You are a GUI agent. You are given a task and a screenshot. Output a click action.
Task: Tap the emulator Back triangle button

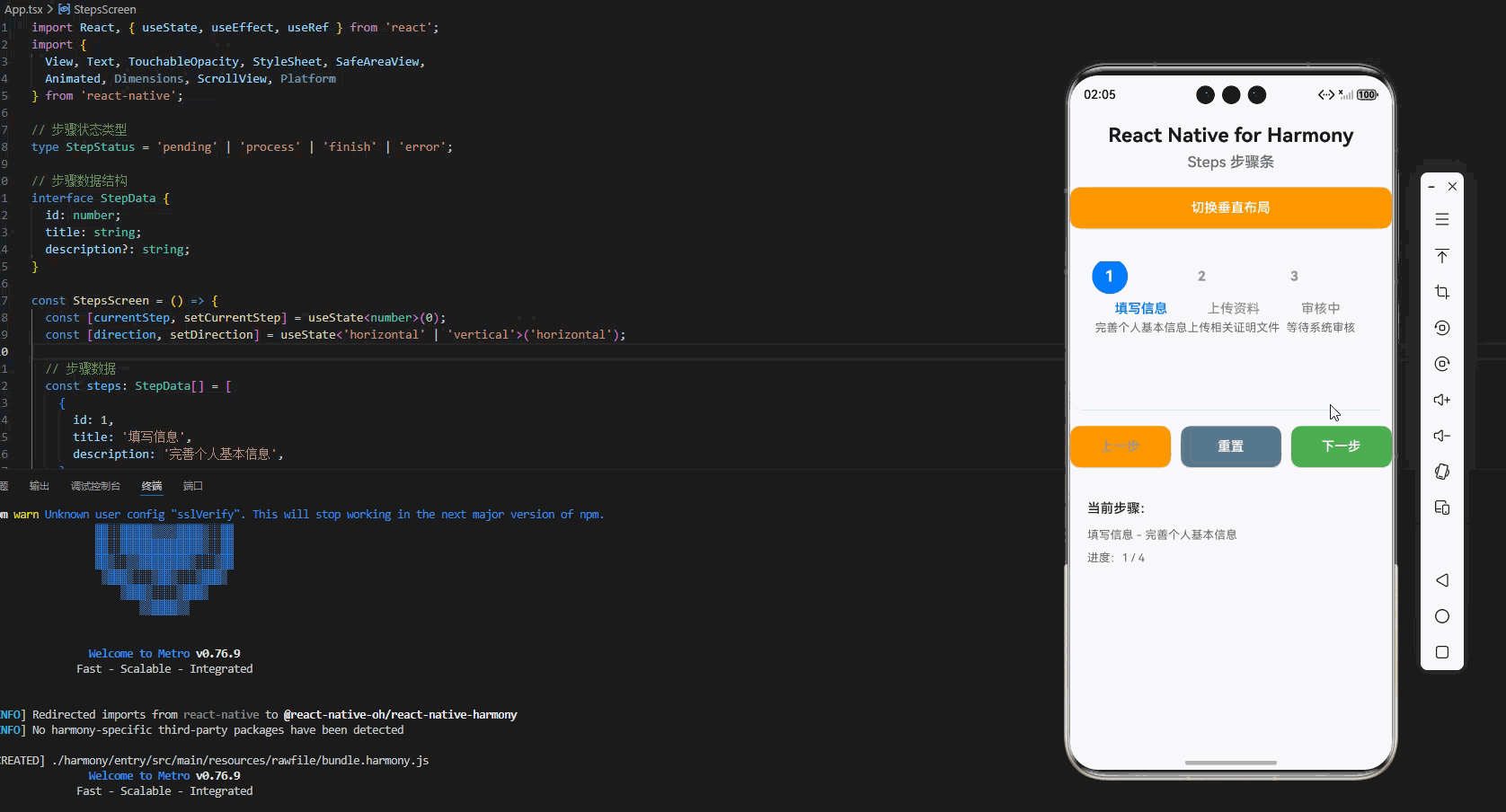pyautogui.click(x=1442, y=580)
